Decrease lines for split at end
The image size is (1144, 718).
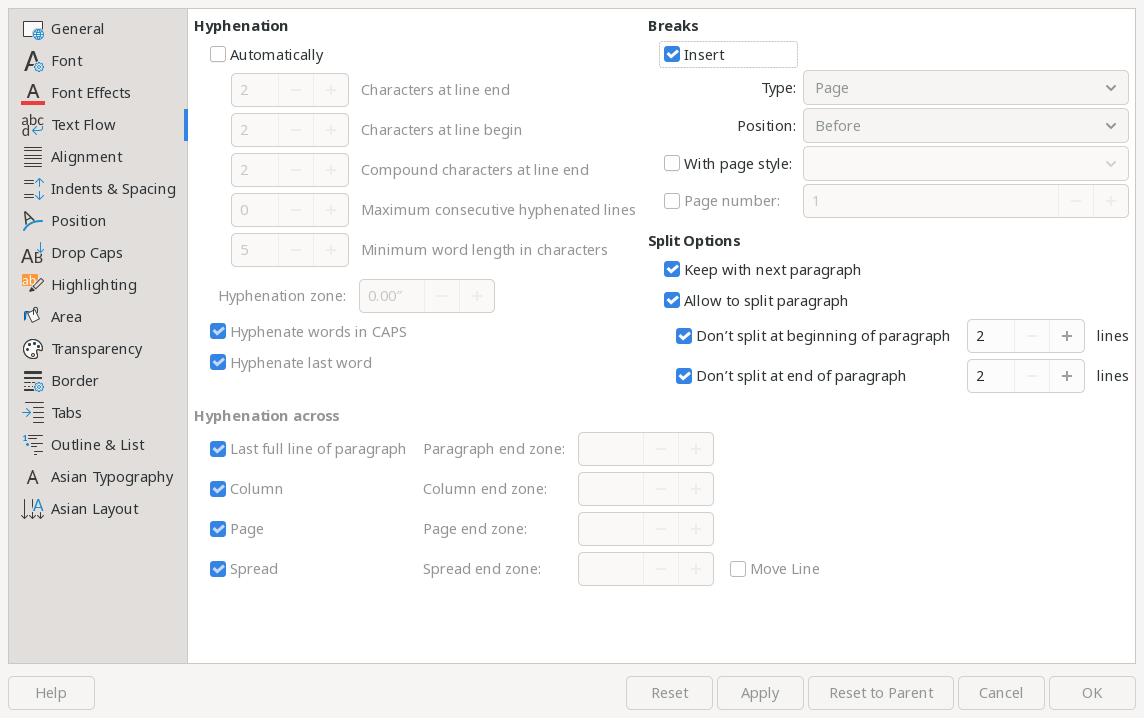(x=1032, y=377)
